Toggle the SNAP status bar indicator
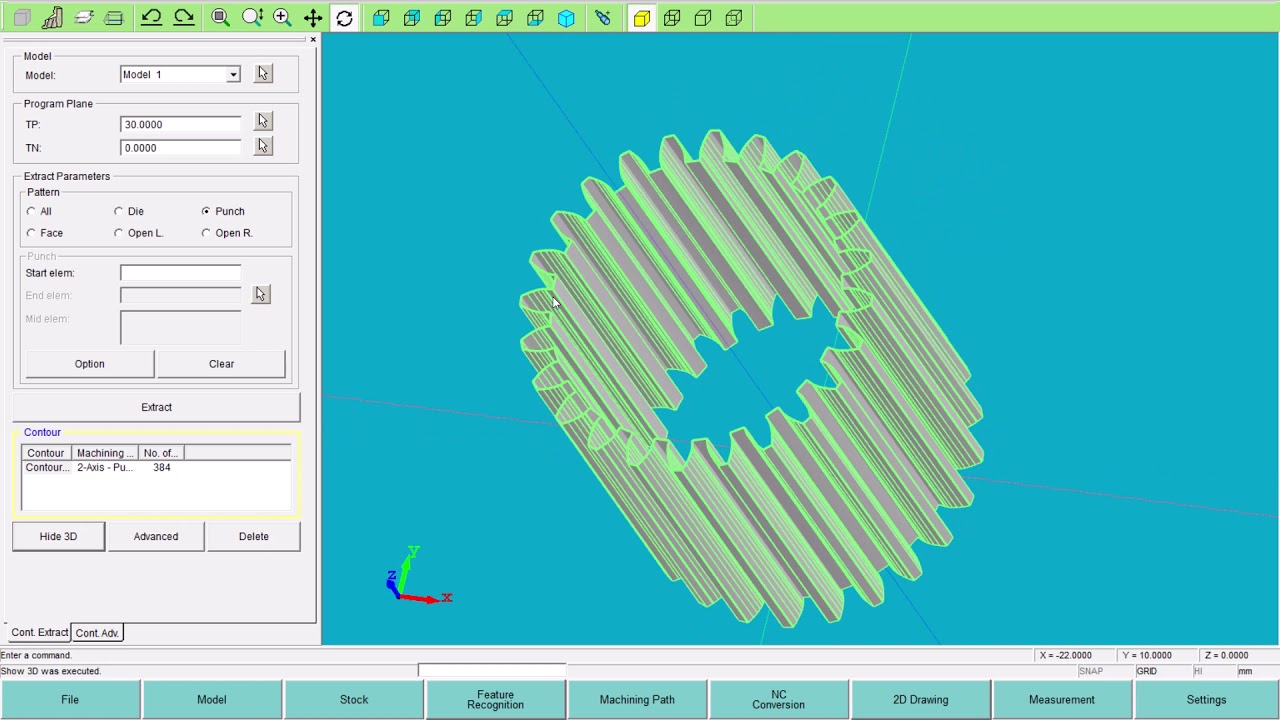Viewport: 1280px width, 720px height. (x=1090, y=671)
